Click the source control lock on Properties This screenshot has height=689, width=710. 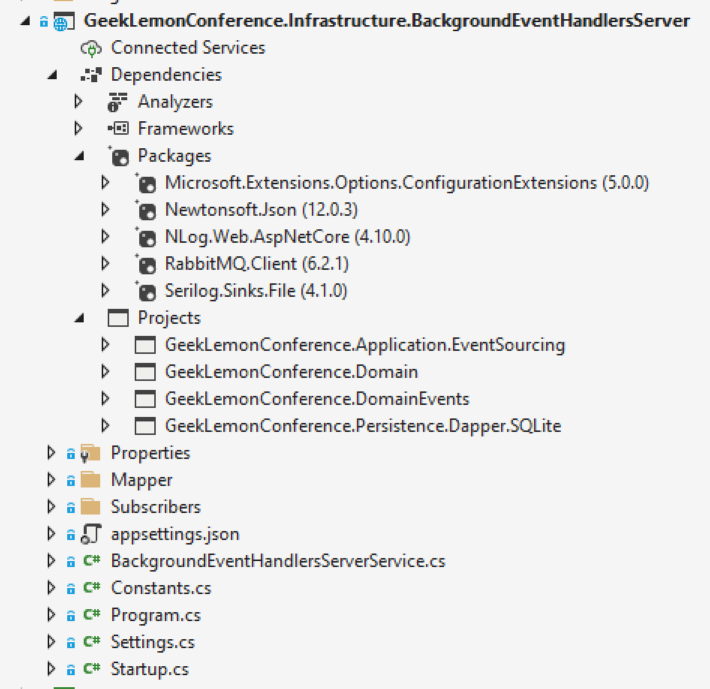[x=71, y=454]
